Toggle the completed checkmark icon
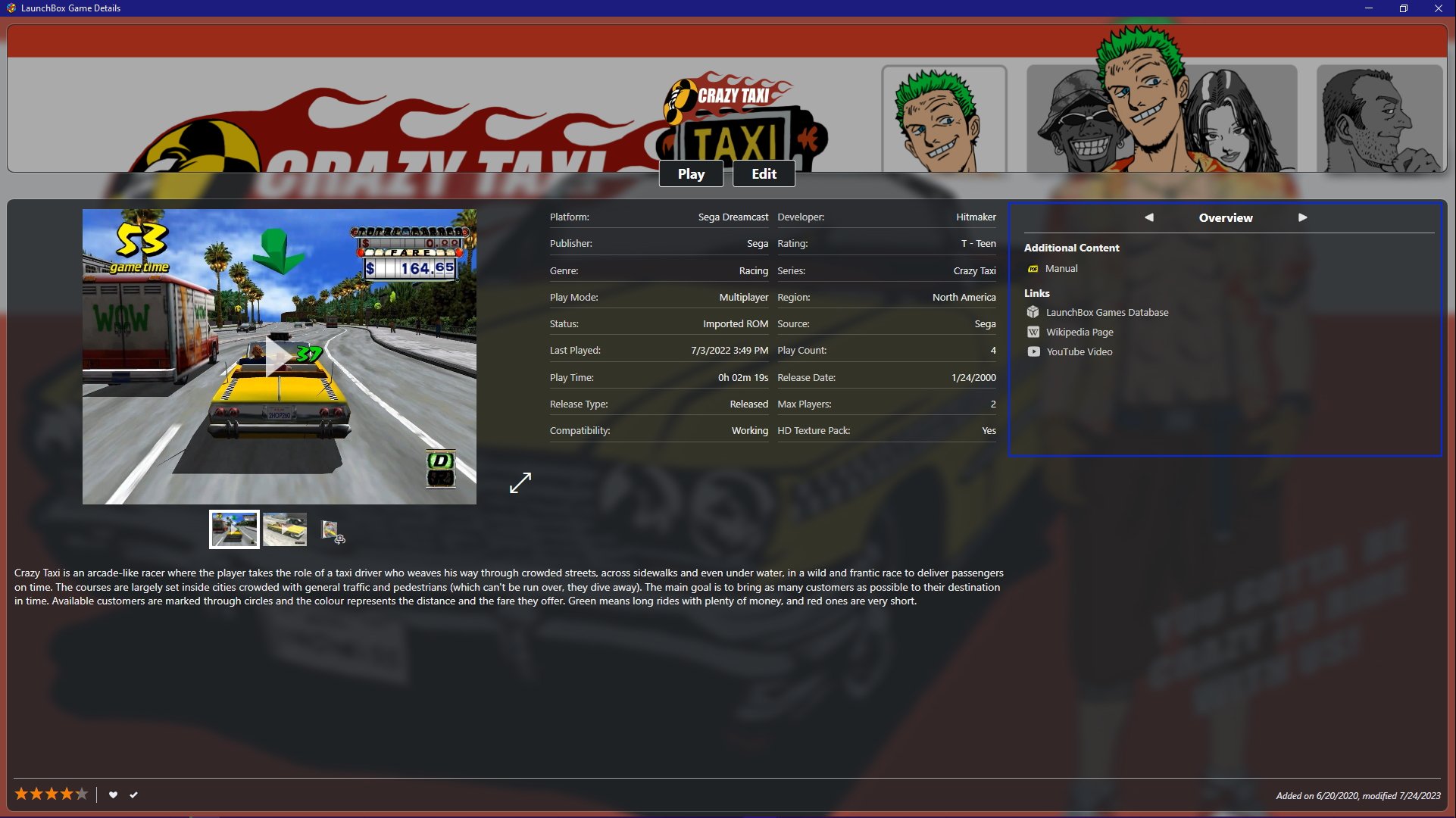The width and height of the screenshot is (1456, 818). coord(133,795)
